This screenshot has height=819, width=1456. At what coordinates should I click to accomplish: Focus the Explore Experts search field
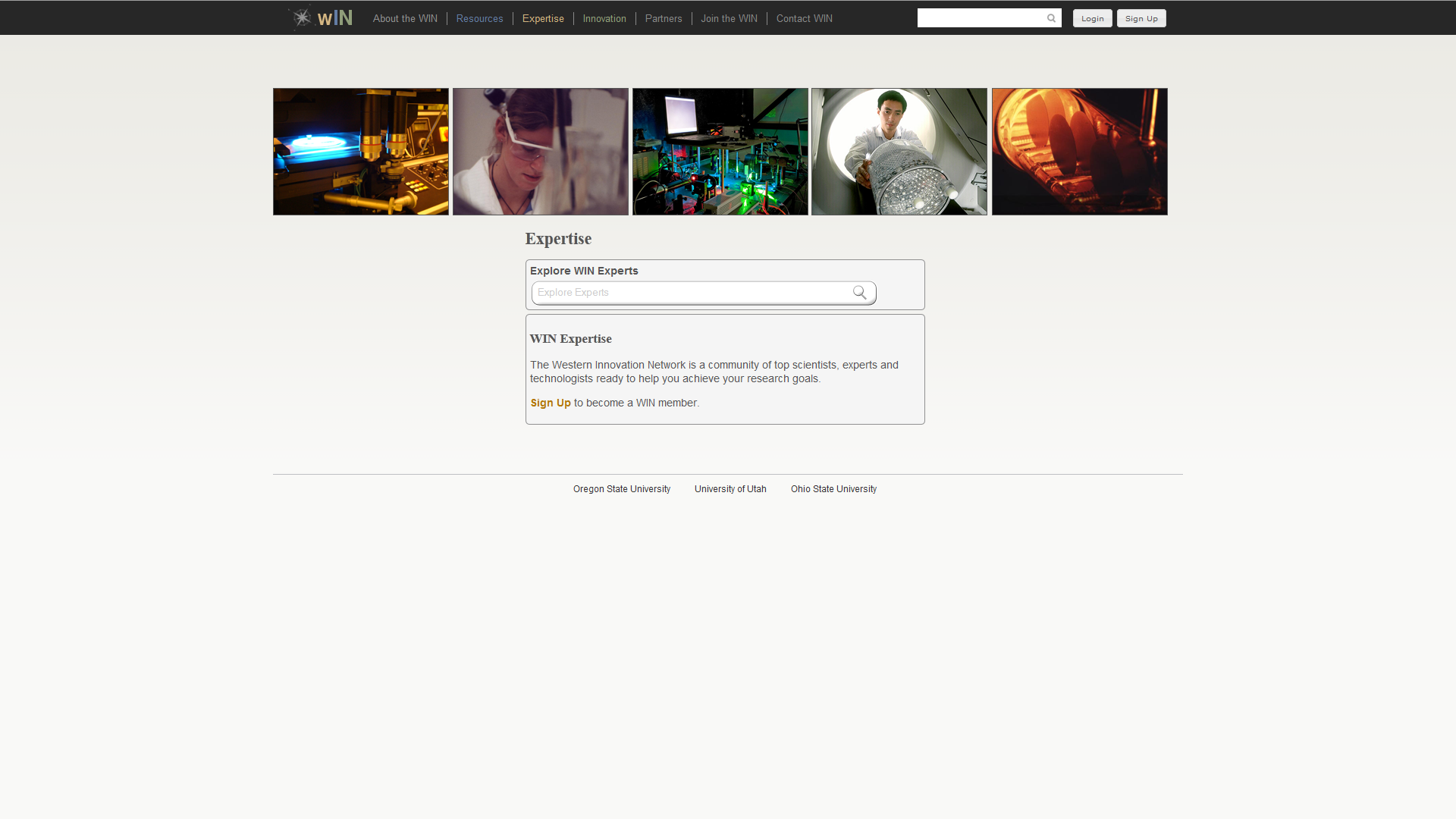pyautogui.click(x=704, y=293)
